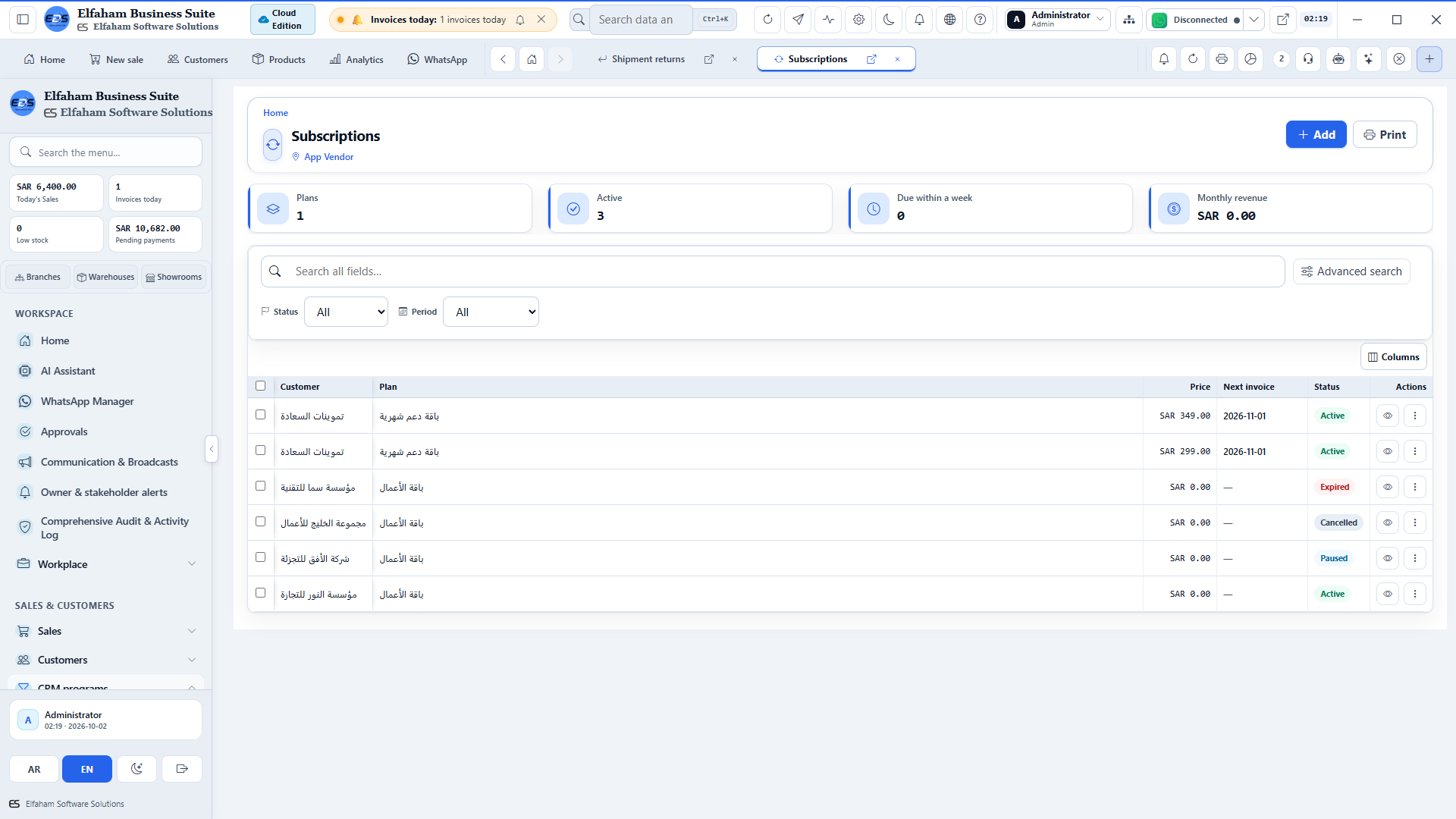Open the activity pulse icon
Image resolution: width=1456 pixels, height=819 pixels.
click(x=828, y=20)
